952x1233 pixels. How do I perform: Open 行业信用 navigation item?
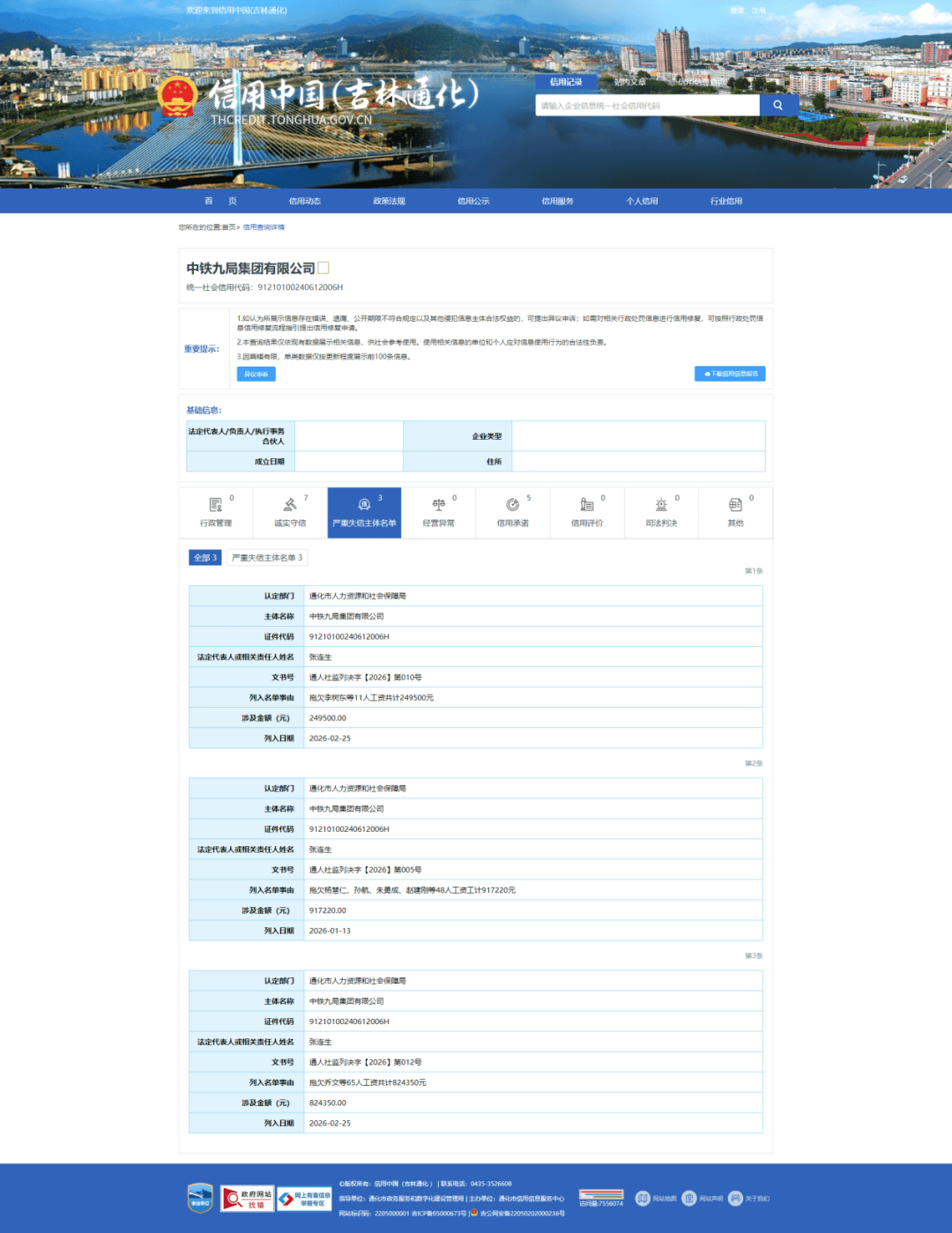point(726,201)
